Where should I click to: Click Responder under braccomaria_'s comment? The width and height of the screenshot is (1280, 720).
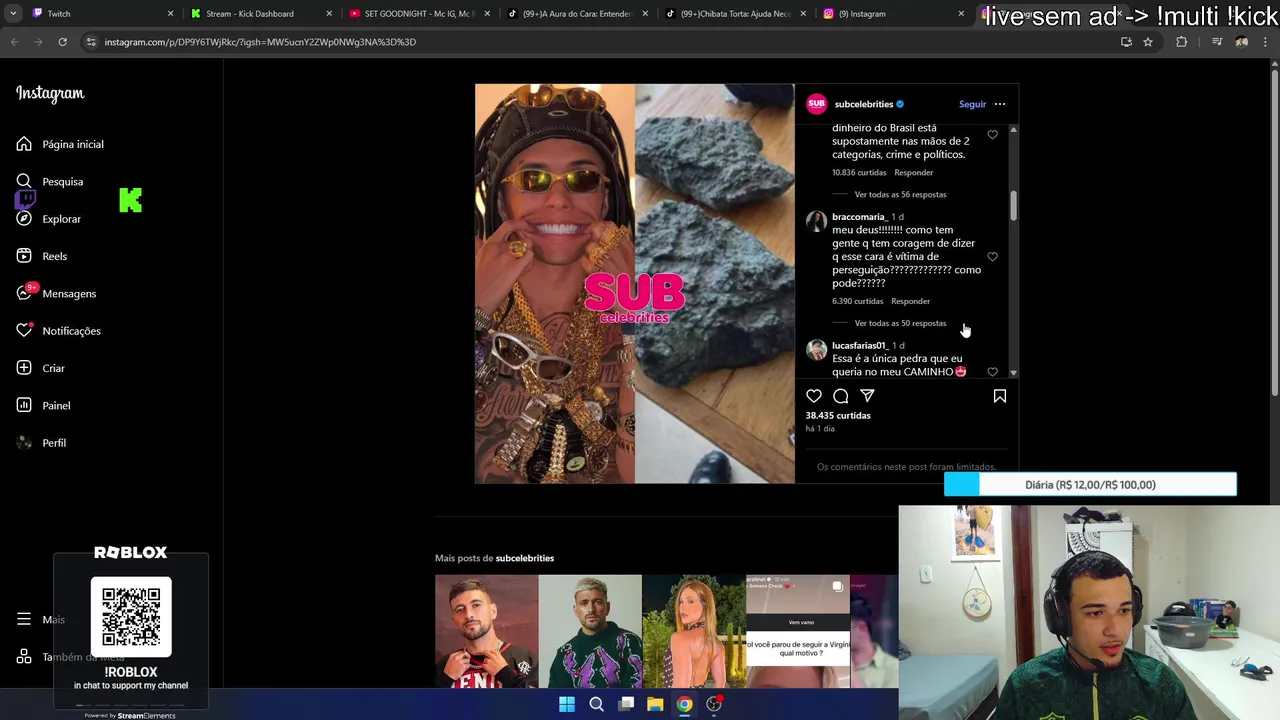[910, 301]
